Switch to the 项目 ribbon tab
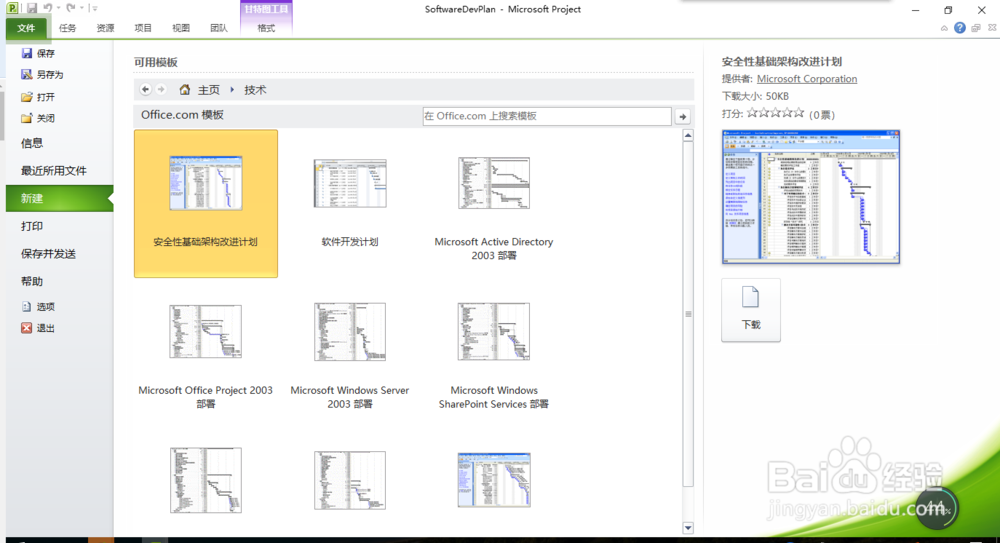 click(x=143, y=28)
